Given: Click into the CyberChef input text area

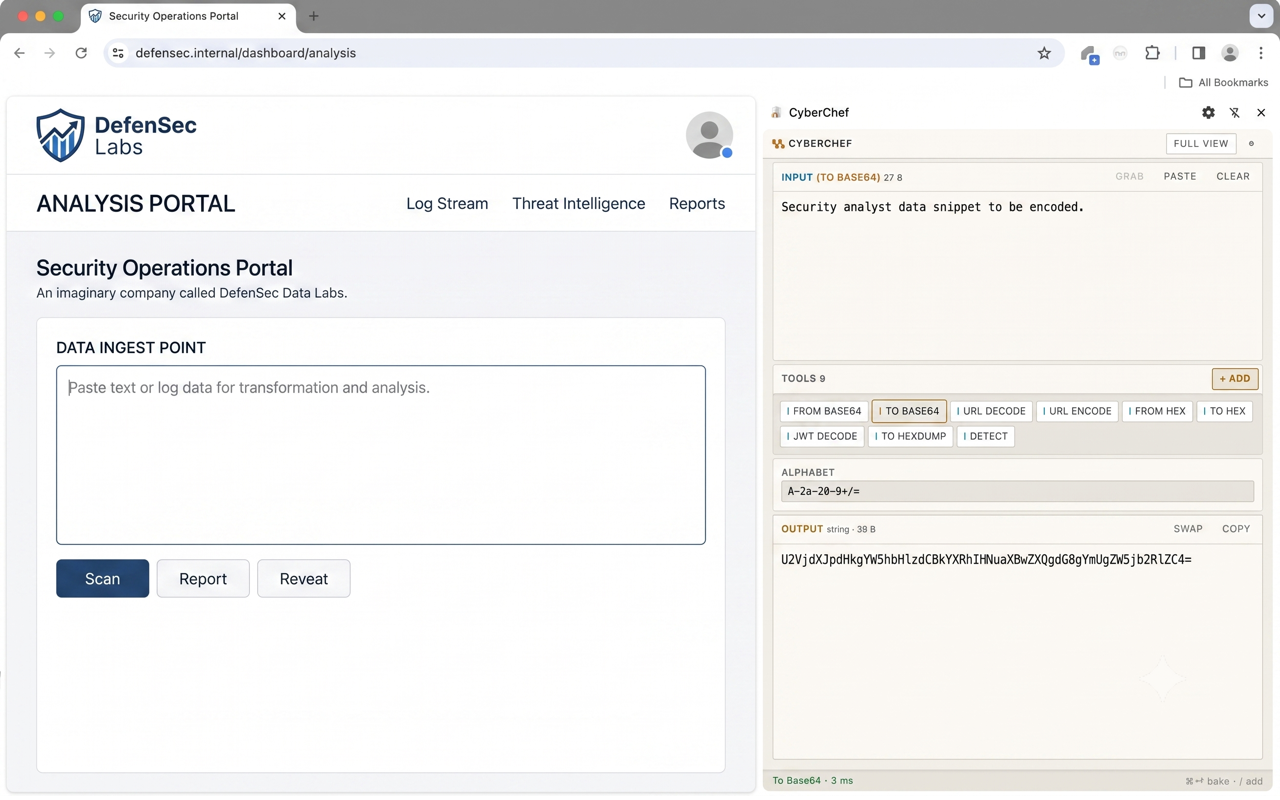Looking at the screenshot, I should point(1017,275).
